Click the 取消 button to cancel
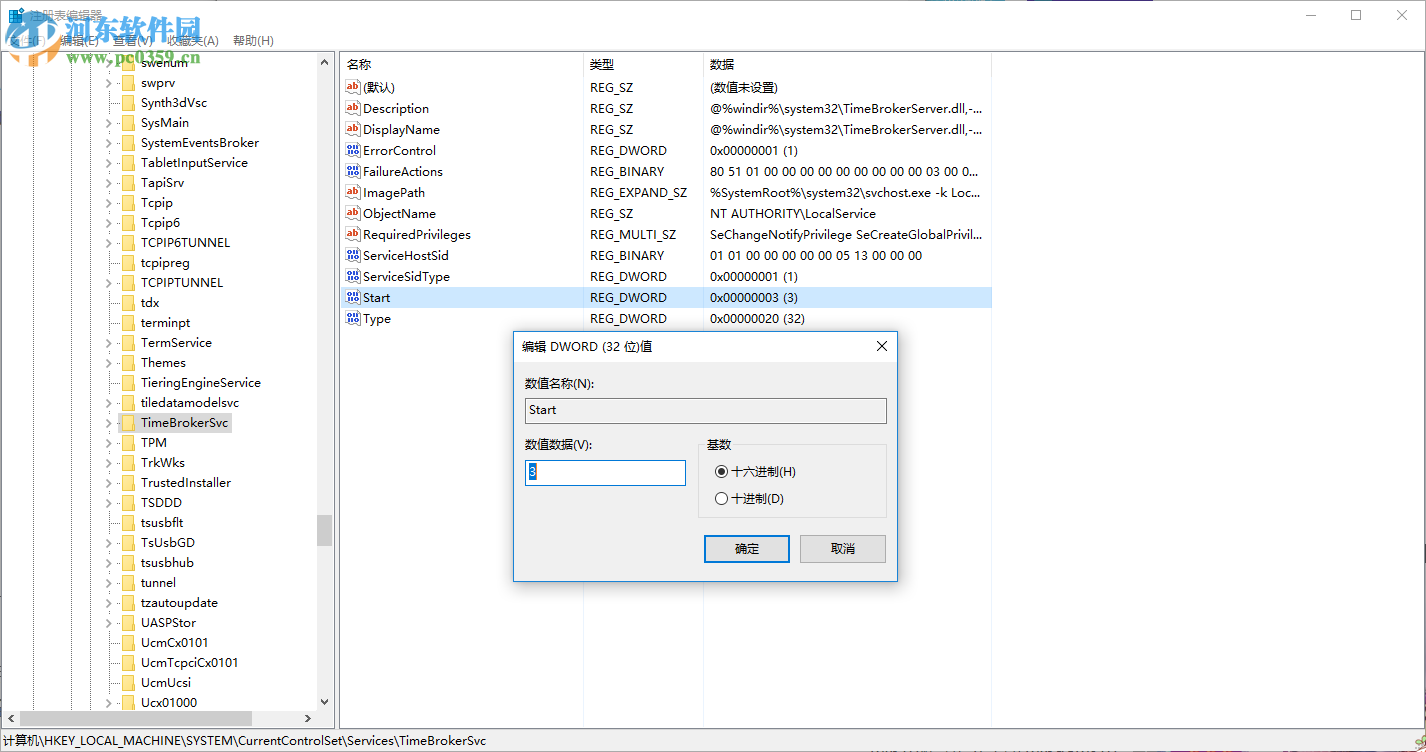Viewport: 1426px width, 752px height. click(x=842, y=548)
